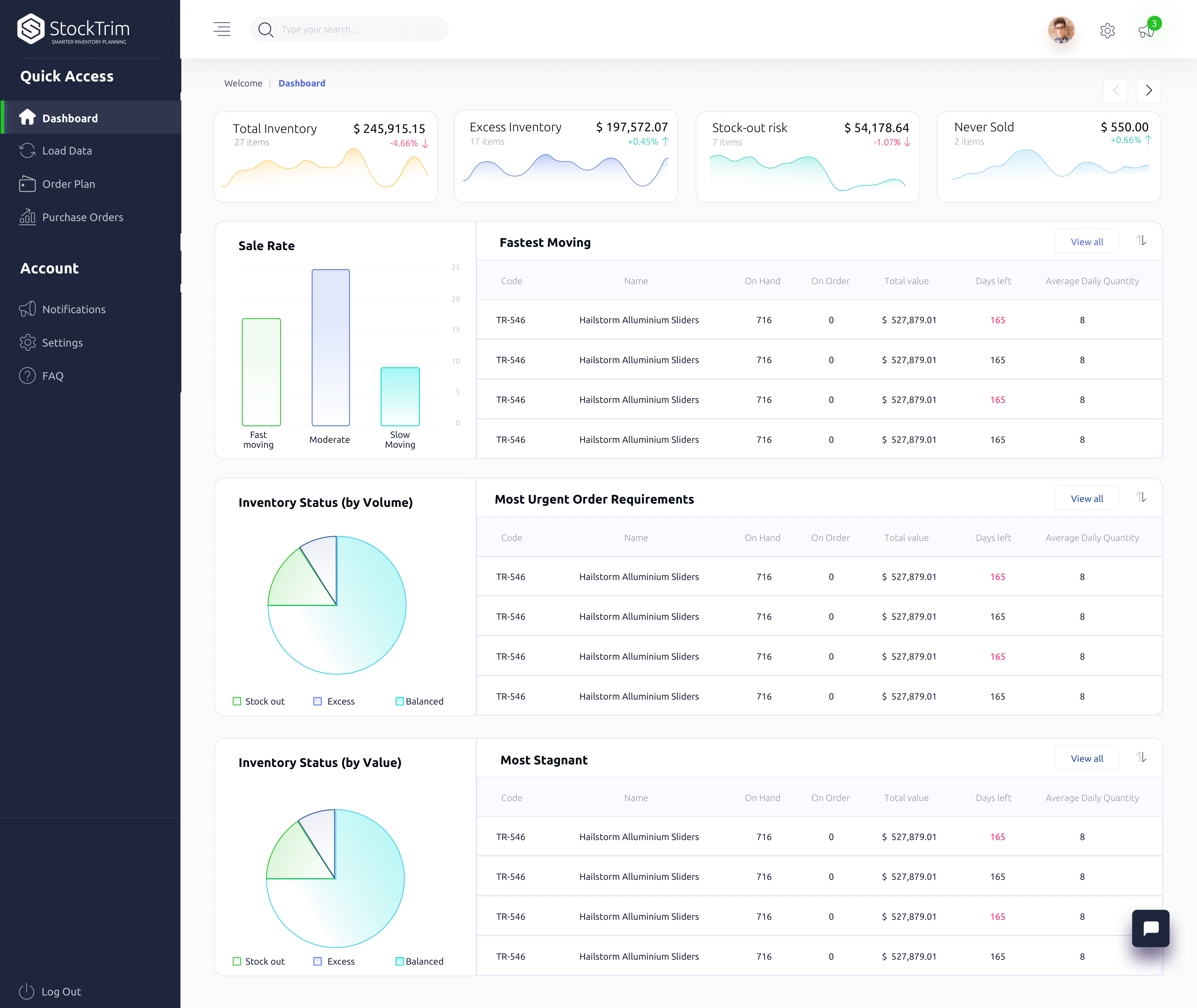Open Settings gear icon
The height and width of the screenshot is (1008, 1197).
1108,30
